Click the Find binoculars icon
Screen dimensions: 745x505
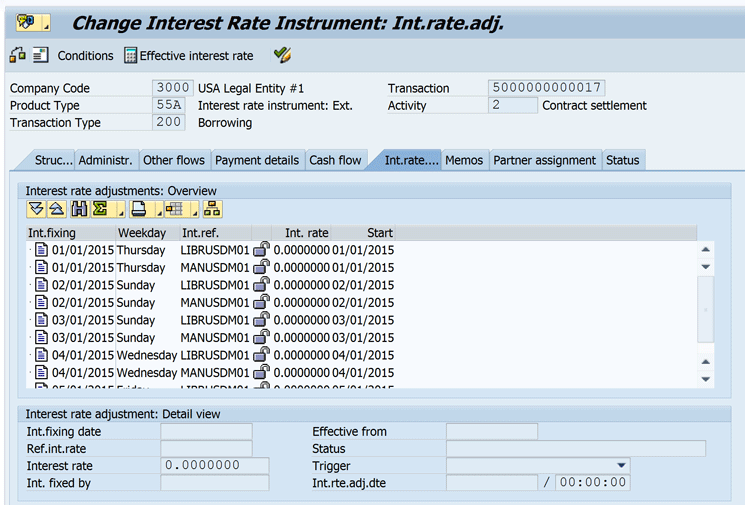tap(79, 209)
